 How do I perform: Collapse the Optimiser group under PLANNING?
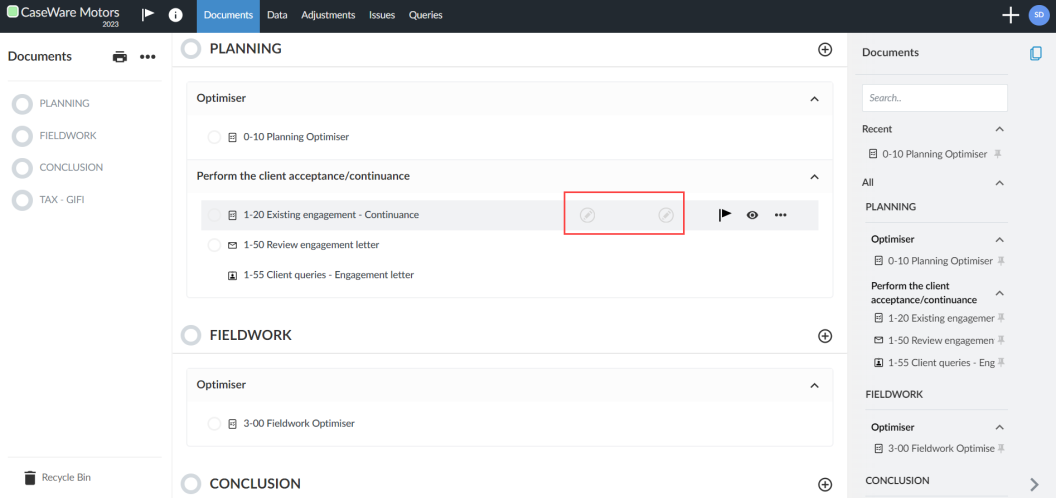[x=814, y=99]
